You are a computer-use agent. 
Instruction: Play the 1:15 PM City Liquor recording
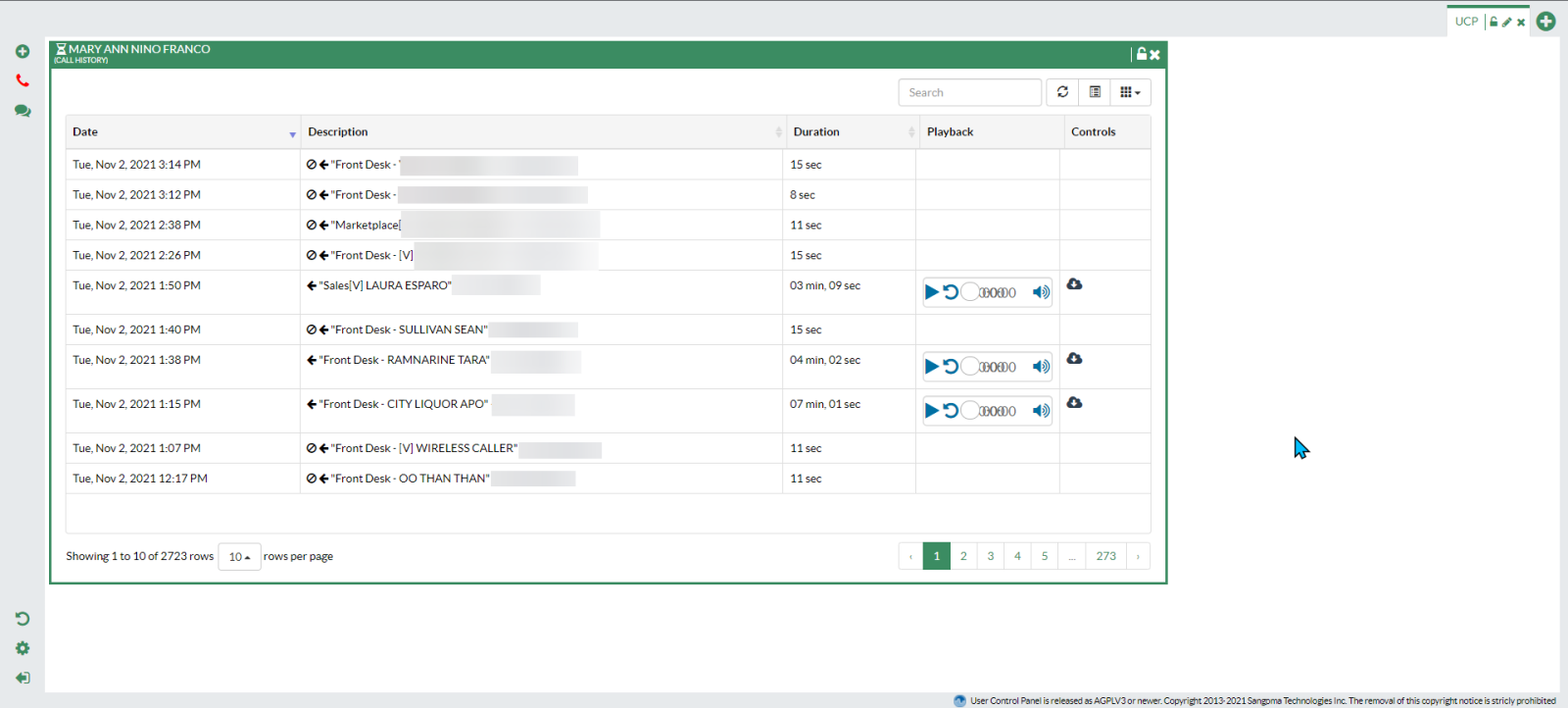(x=932, y=411)
